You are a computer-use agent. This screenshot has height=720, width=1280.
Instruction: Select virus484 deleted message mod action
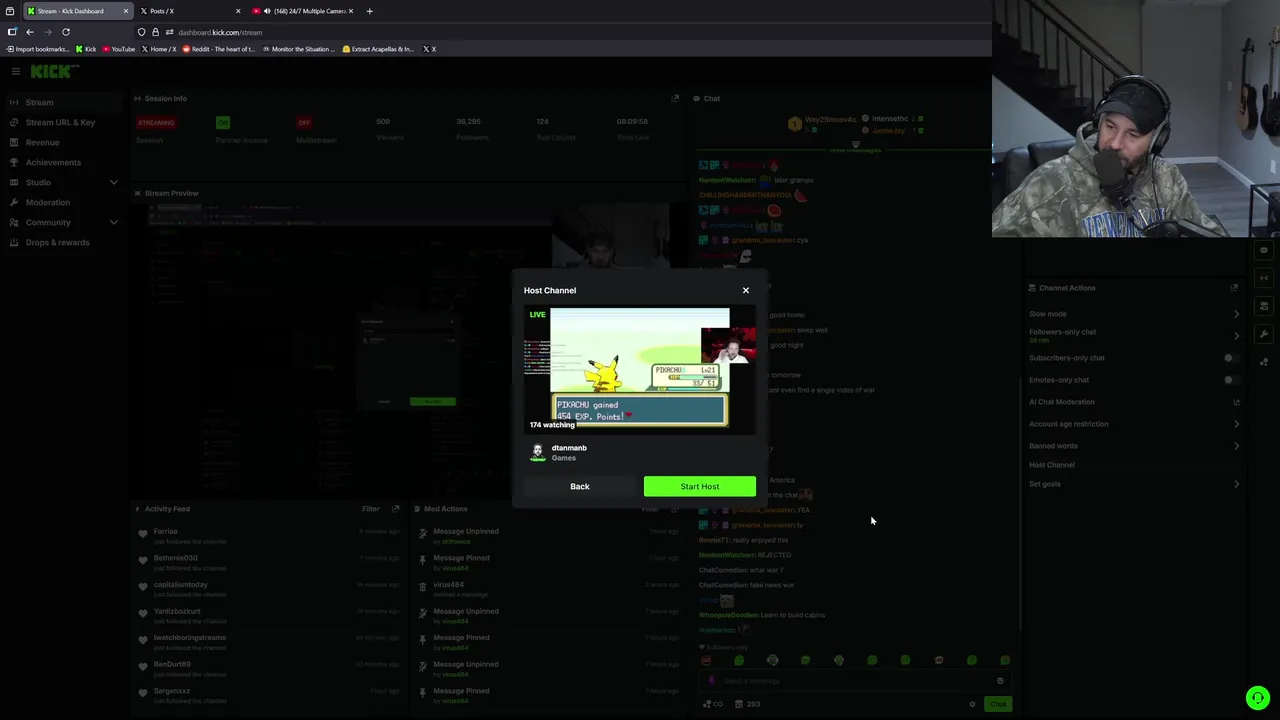pos(550,589)
